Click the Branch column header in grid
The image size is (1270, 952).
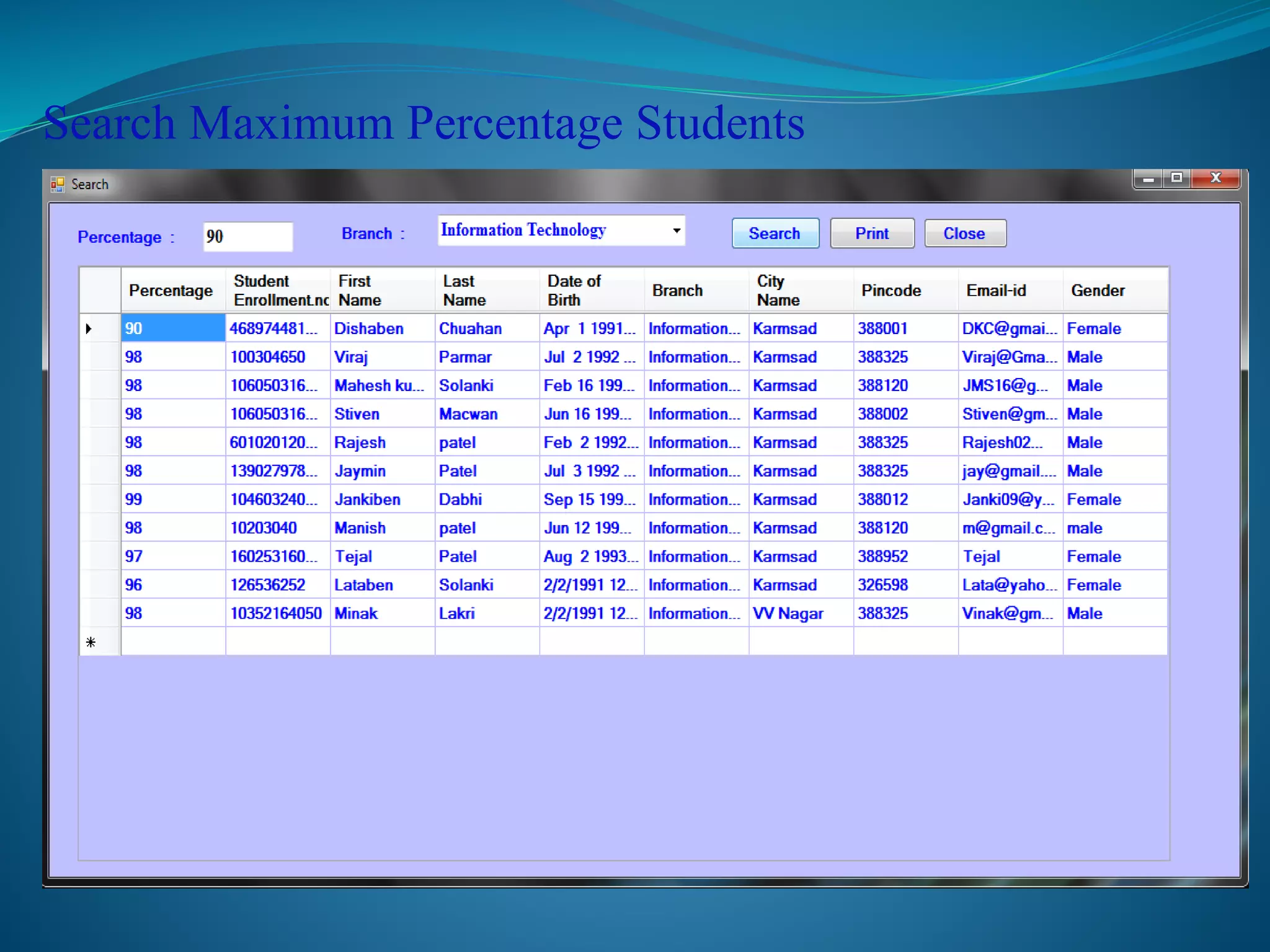696,290
